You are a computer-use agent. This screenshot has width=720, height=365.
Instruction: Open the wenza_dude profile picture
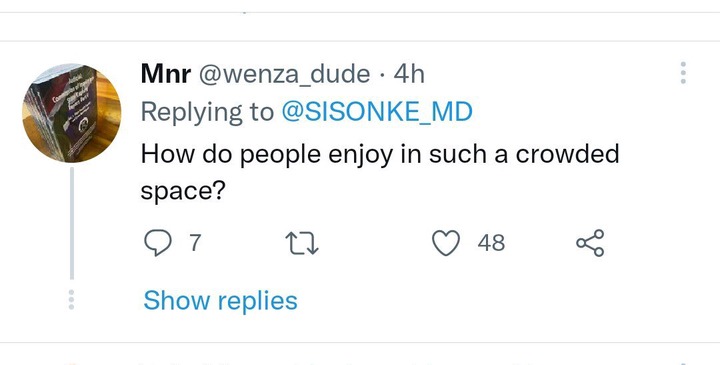tap(72, 113)
